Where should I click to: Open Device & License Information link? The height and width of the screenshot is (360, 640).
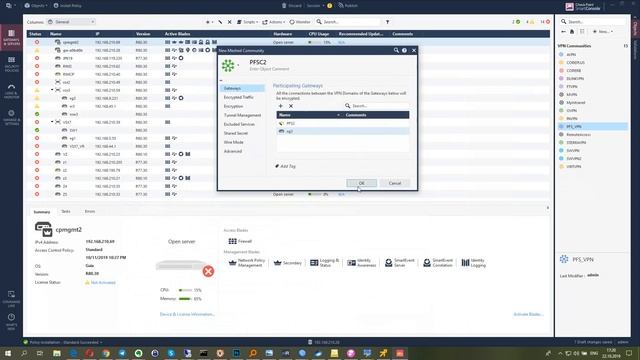click(187, 314)
